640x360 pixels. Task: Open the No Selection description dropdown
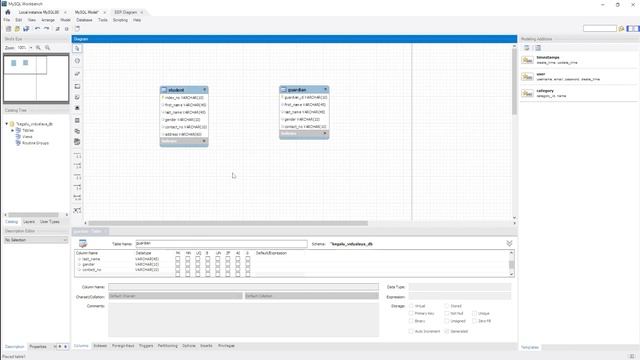(x=36, y=240)
